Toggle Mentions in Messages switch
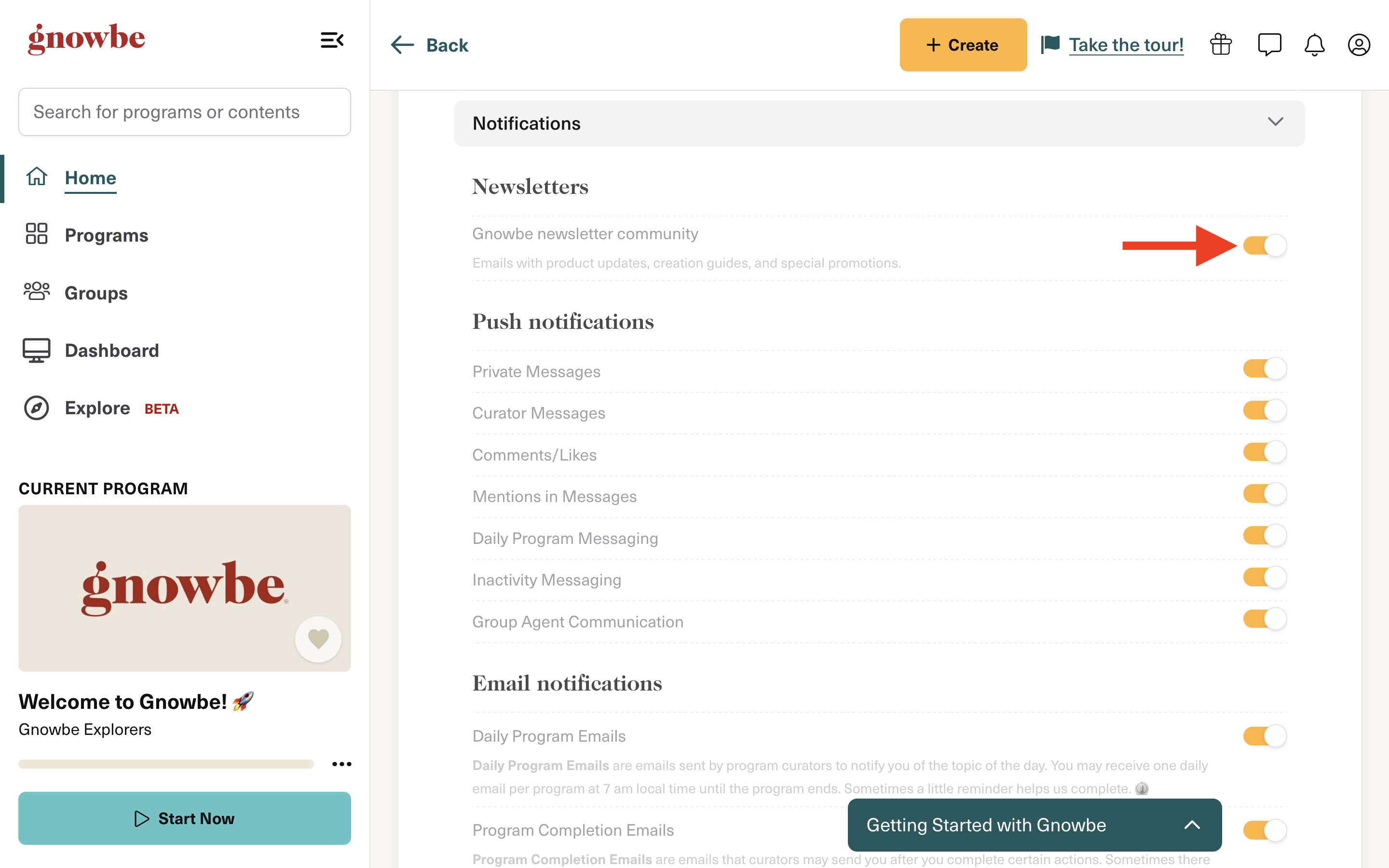 1265,494
